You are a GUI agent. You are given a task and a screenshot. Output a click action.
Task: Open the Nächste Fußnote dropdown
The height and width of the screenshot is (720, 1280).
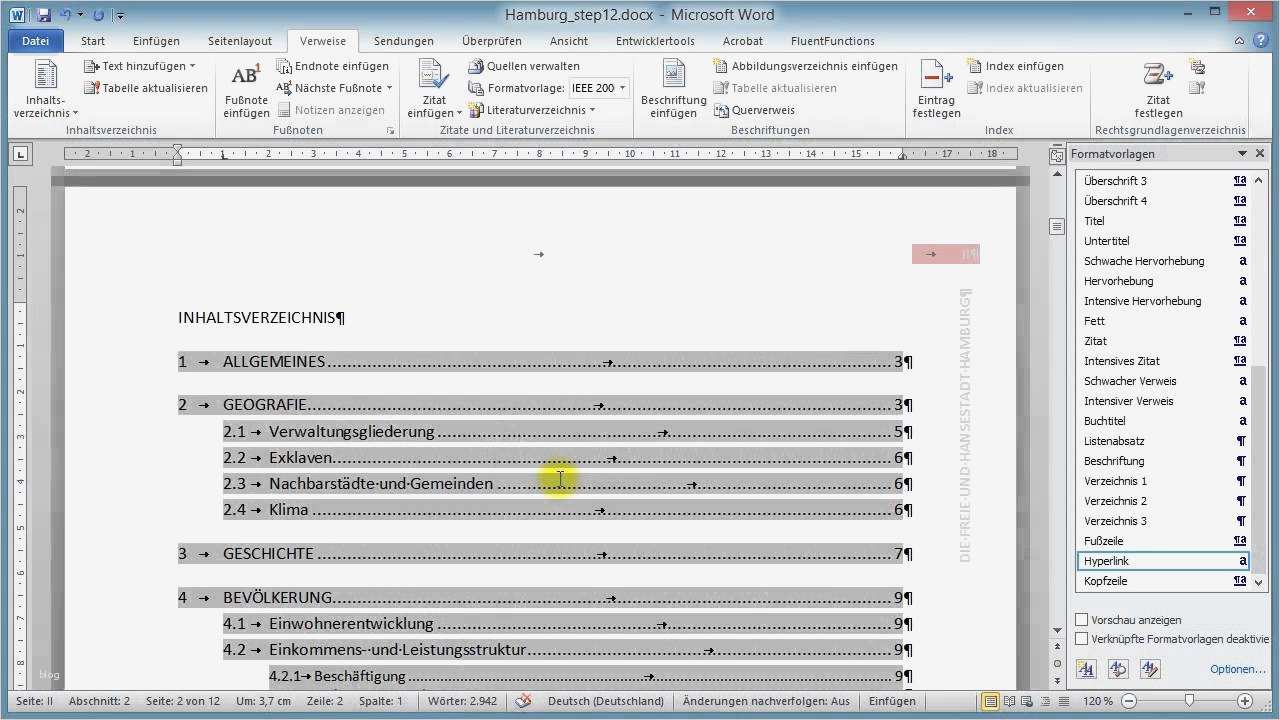click(x=388, y=88)
